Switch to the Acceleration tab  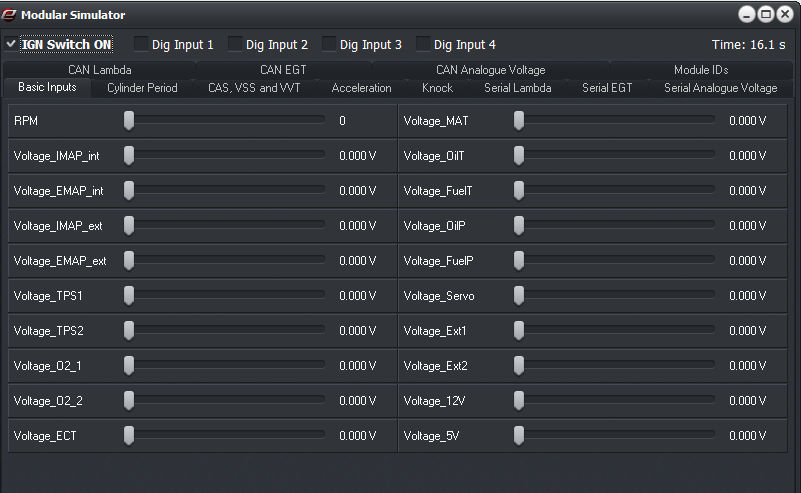[361, 88]
